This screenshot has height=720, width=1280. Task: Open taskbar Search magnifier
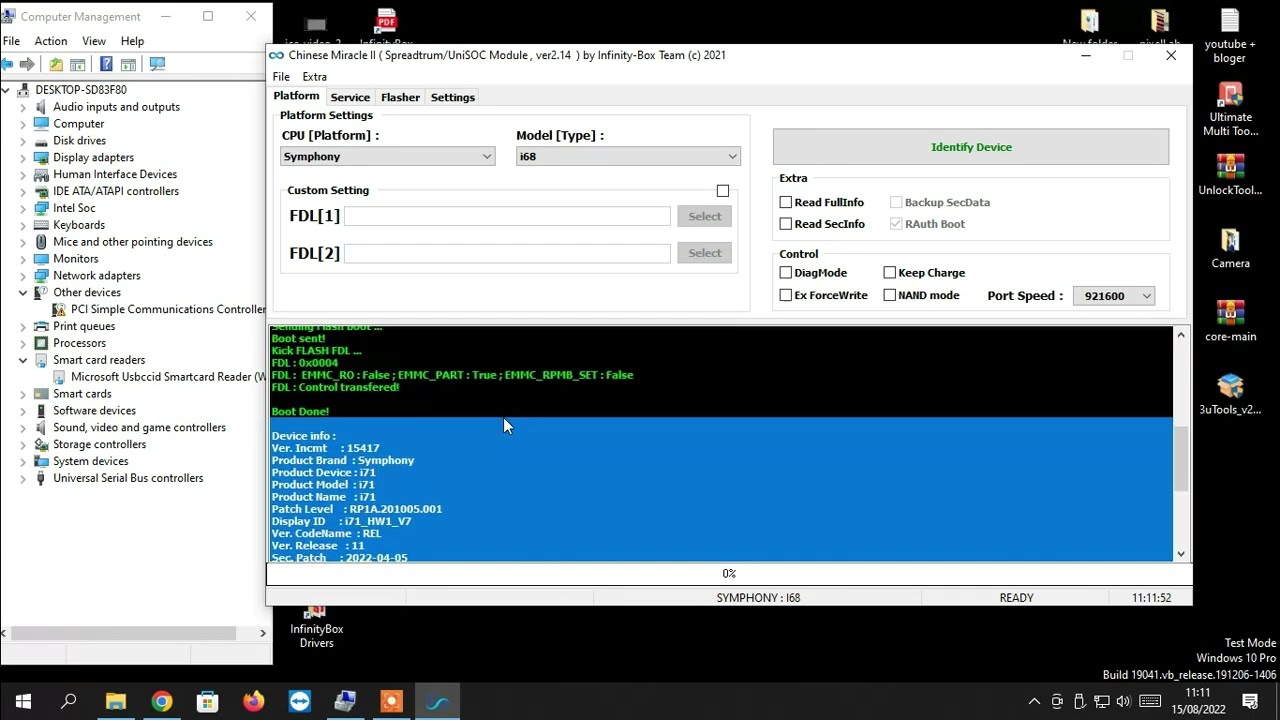69,702
